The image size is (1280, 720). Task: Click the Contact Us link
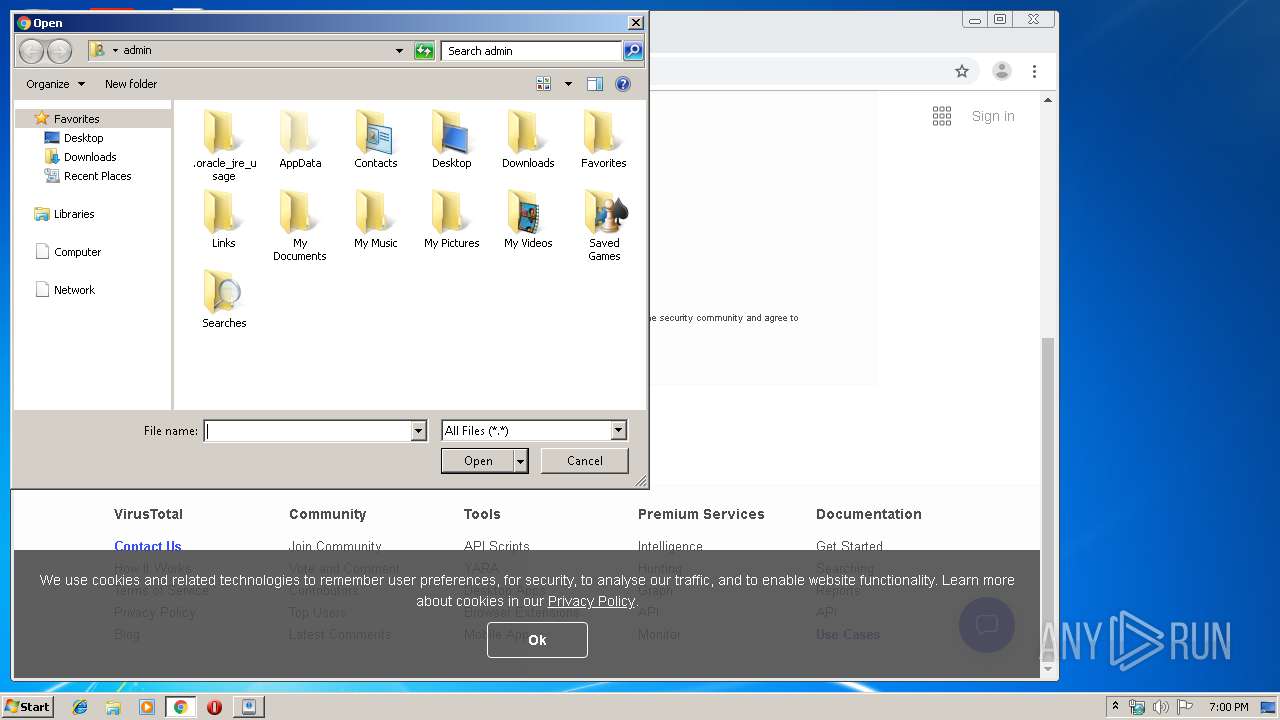click(148, 546)
